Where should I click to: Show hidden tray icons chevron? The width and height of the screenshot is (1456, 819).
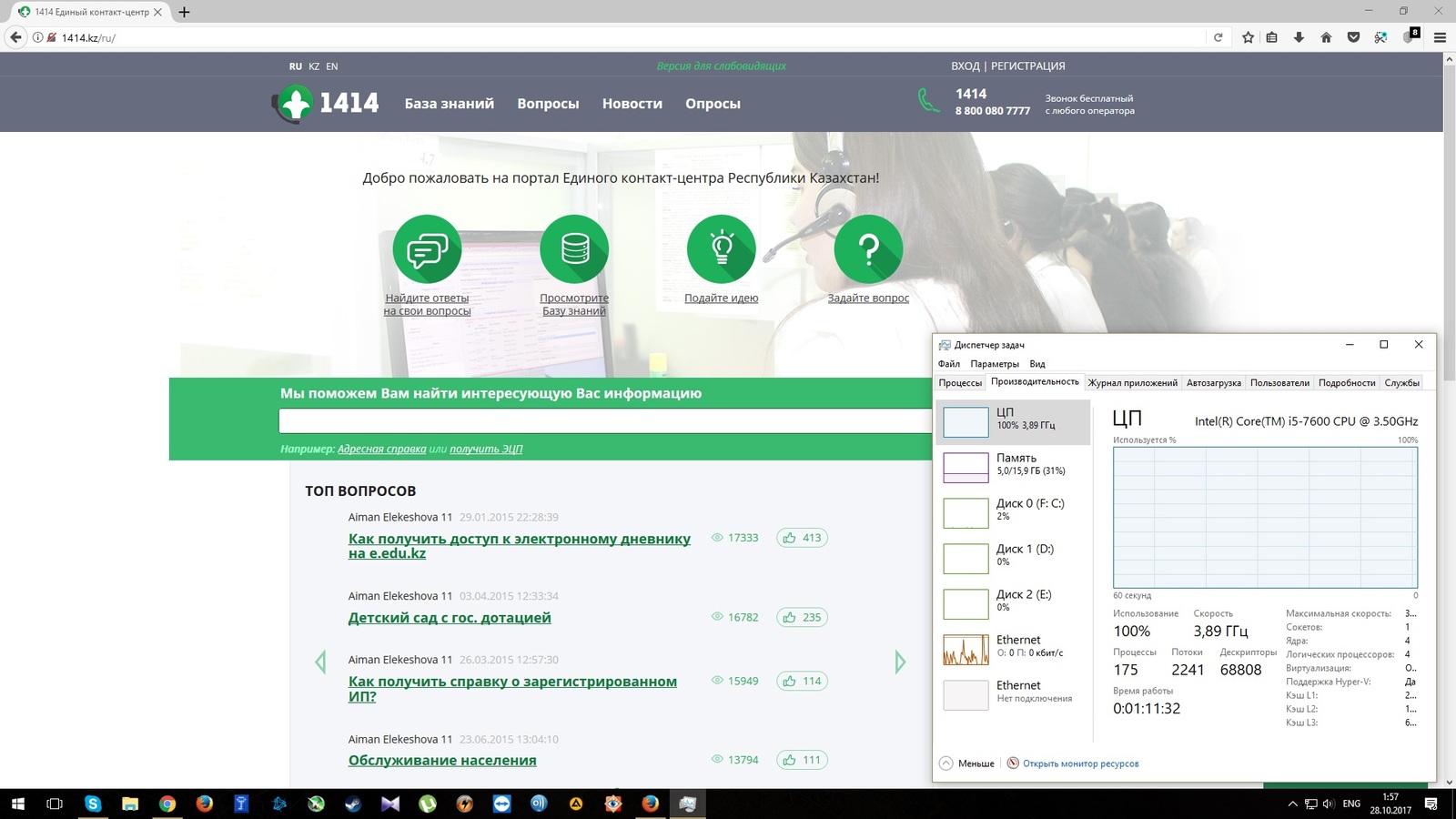click(x=1292, y=804)
